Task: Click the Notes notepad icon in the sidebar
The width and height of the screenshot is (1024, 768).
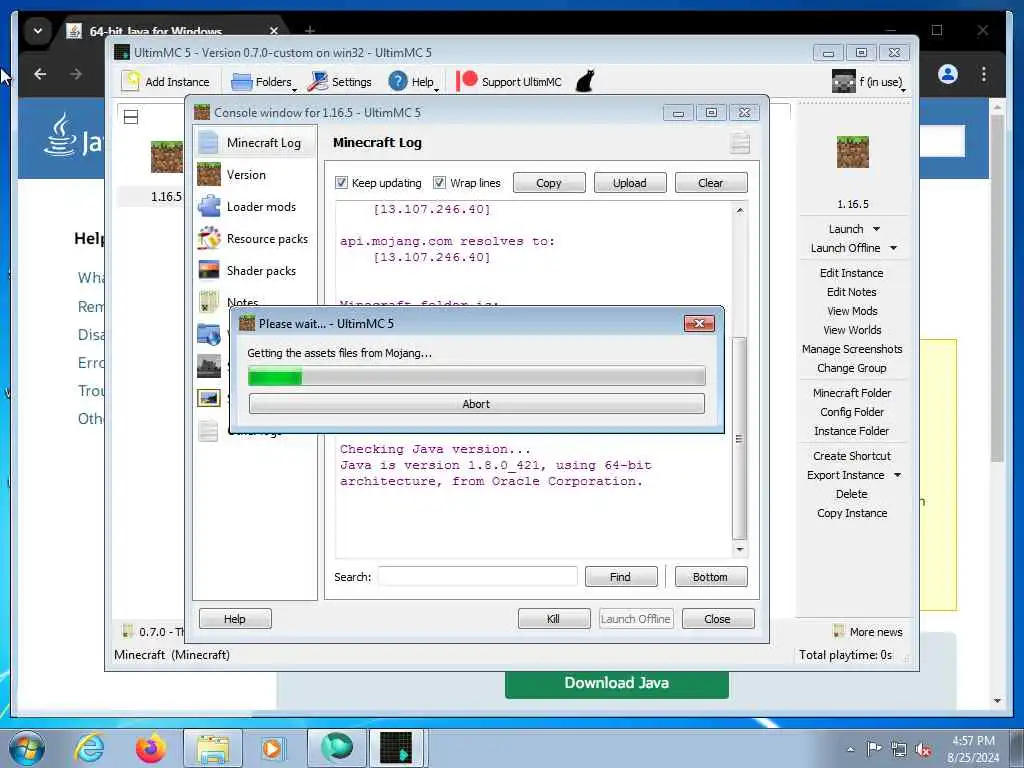Action: pos(209,302)
